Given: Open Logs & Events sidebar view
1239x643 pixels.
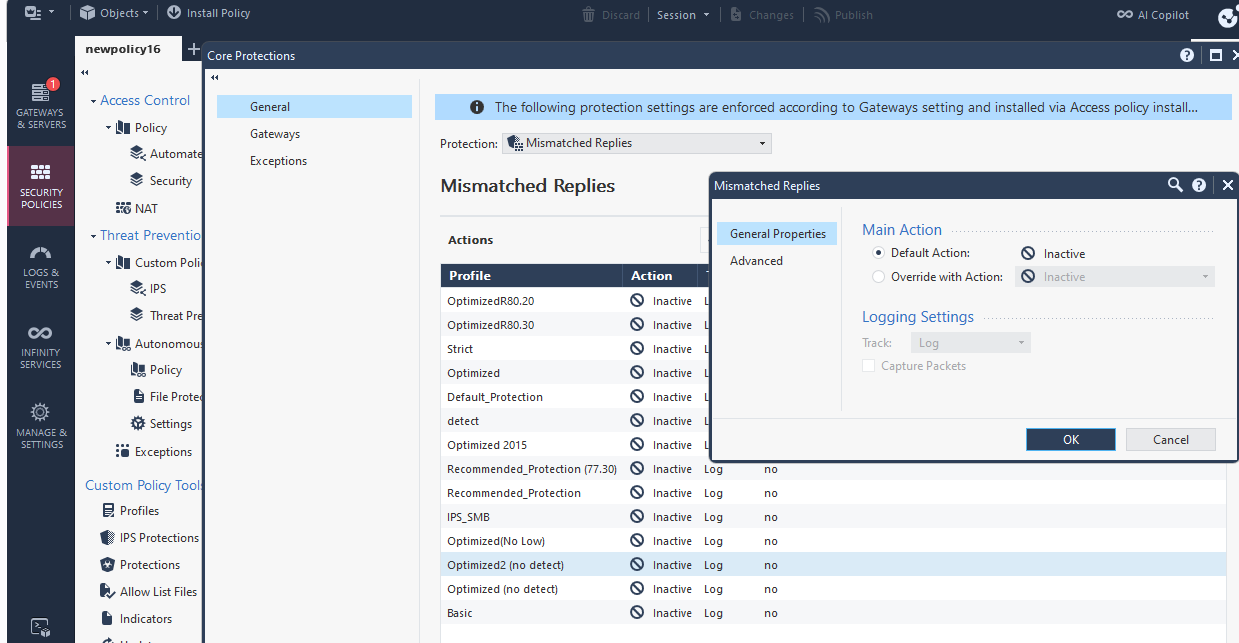Looking at the screenshot, I should coord(41,266).
